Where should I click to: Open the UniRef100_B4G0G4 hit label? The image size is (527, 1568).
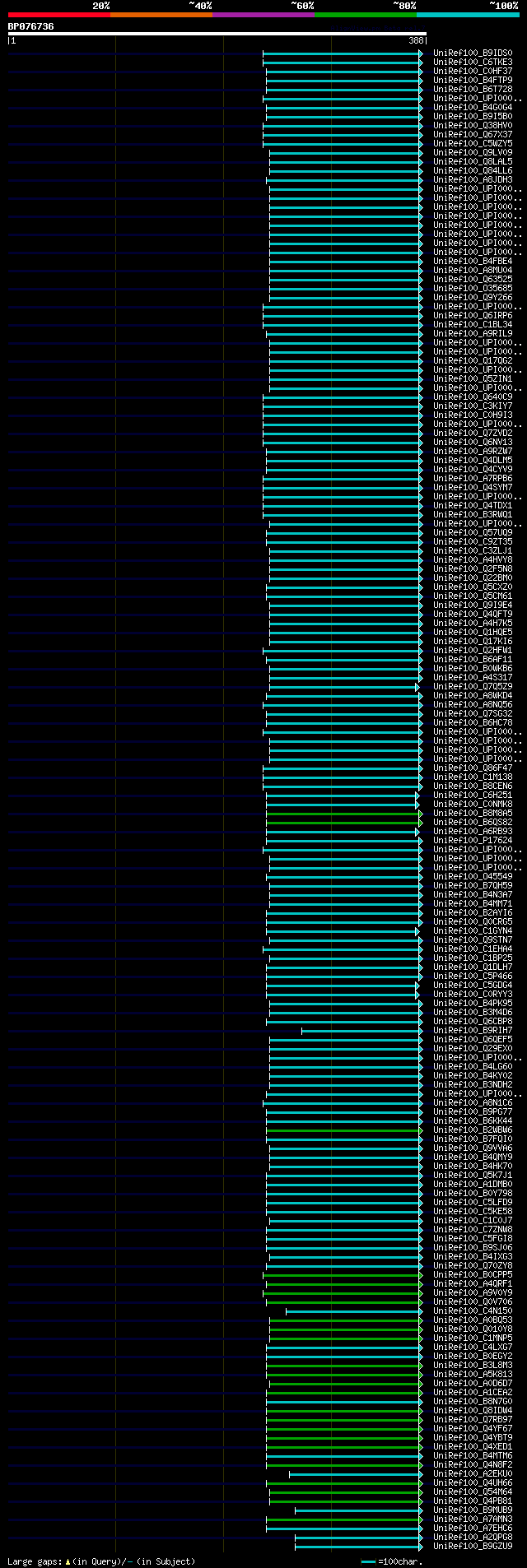click(x=473, y=107)
